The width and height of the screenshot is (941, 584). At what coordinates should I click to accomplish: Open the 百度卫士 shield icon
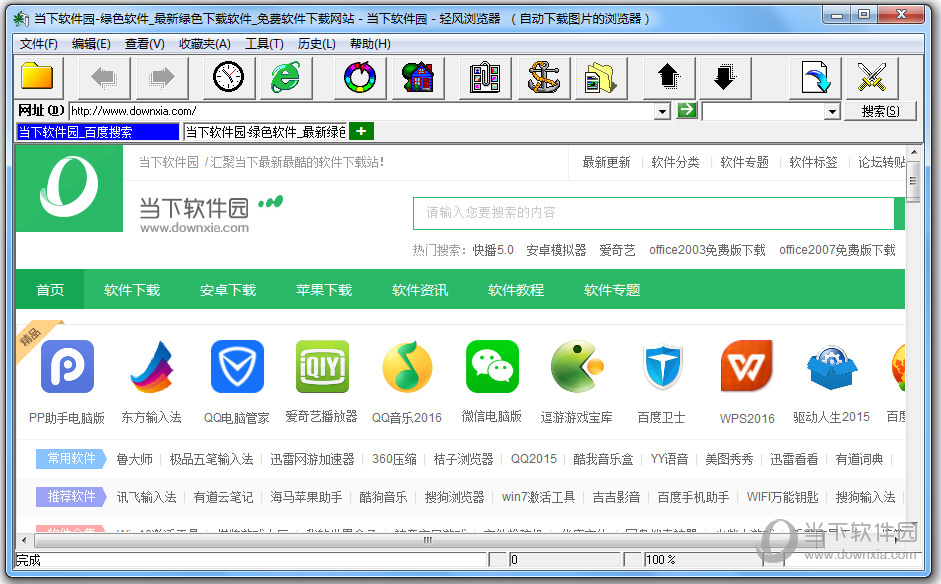(x=662, y=366)
